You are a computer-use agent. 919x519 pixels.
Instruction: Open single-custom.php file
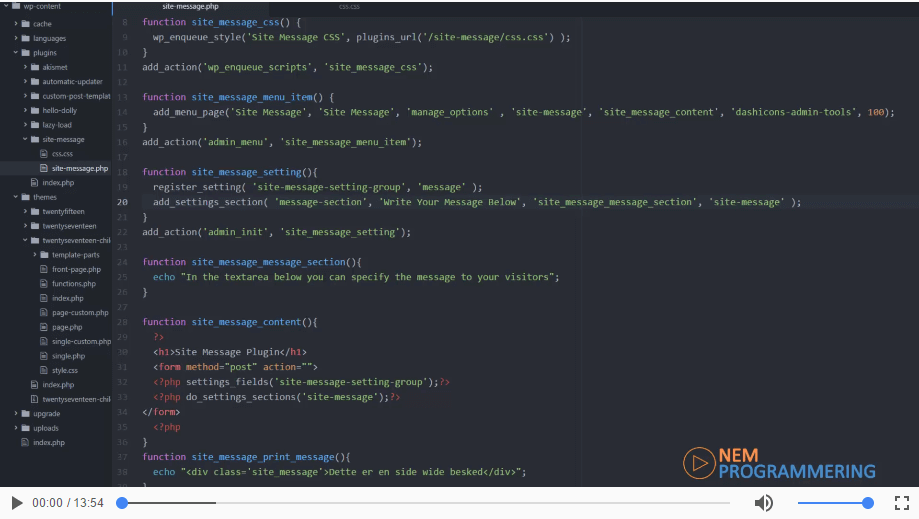click(x=81, y=342)
